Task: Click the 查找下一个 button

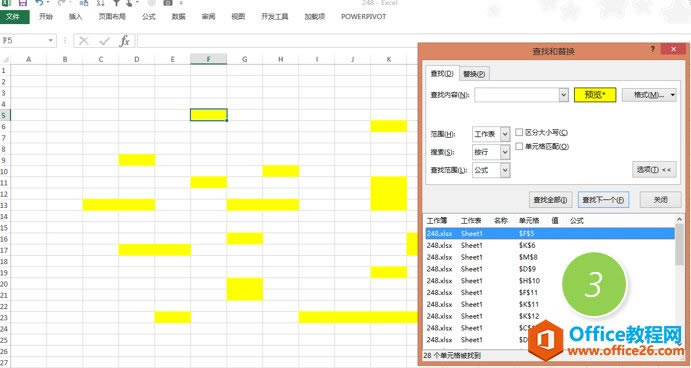Action: coord(603,200)
